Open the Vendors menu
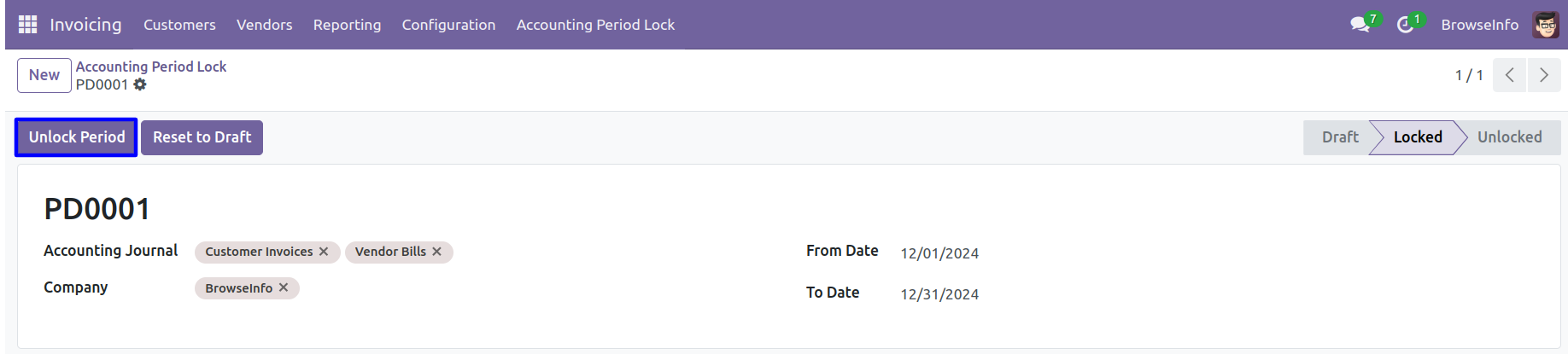Viewport: 1568px width, 354px height. 264,25
